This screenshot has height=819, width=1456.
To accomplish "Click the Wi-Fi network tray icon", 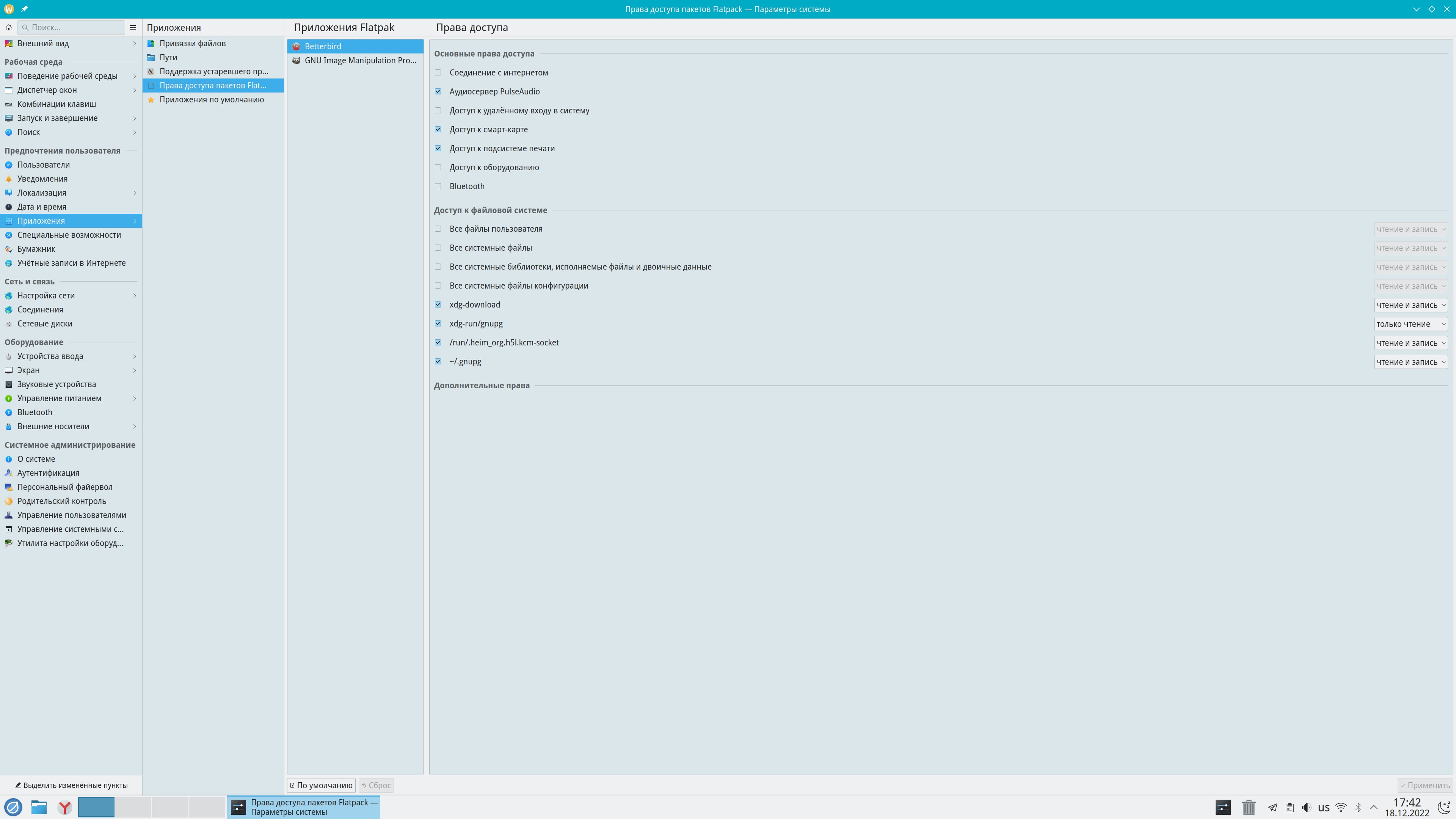I will 1341,807.
